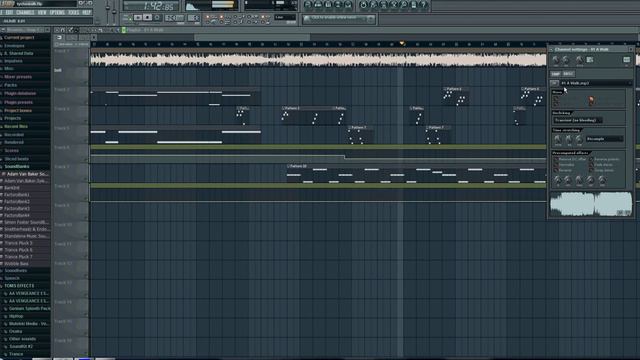Enable the Reverse polarity checkbox

(591, 159)
